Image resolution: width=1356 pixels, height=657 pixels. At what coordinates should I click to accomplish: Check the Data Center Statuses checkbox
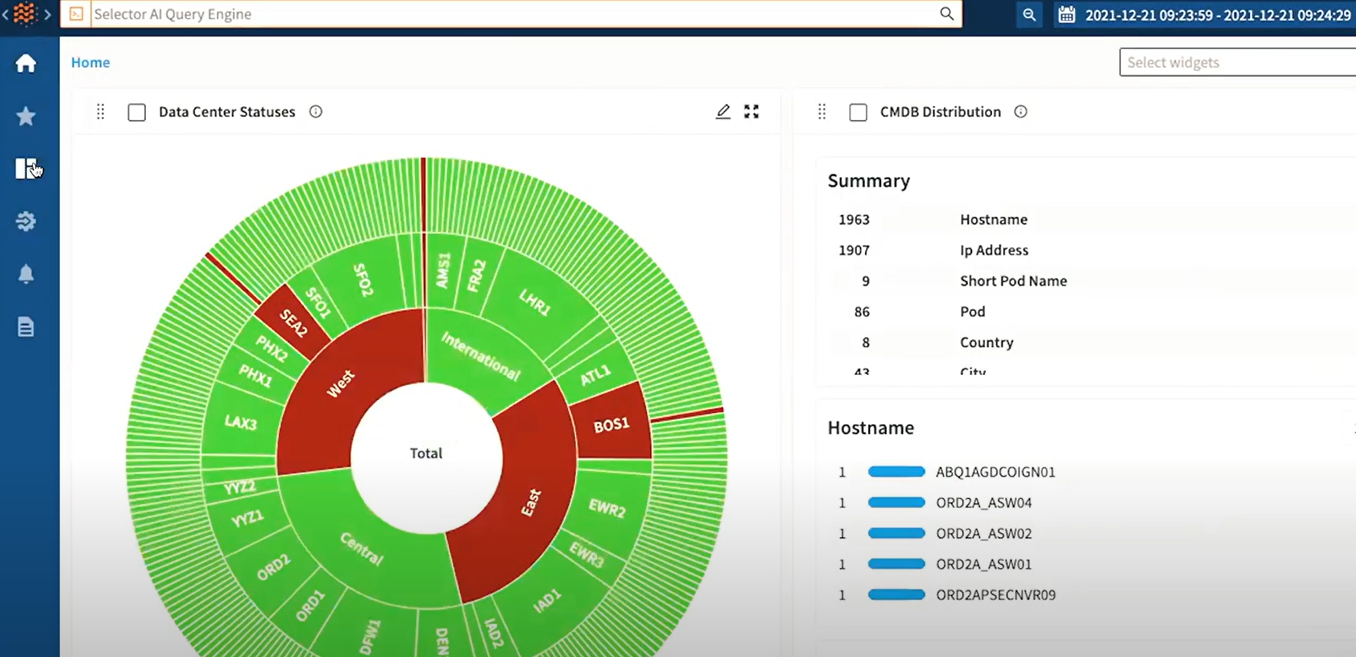(x=136, y=112)
